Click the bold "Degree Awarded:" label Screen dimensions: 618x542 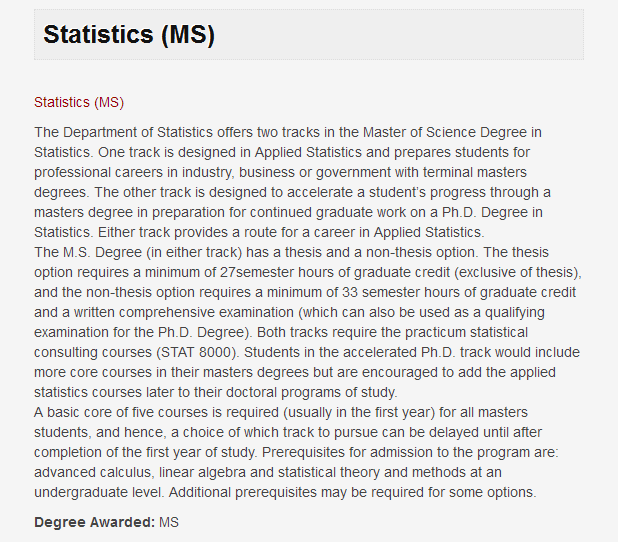point(95,522)
